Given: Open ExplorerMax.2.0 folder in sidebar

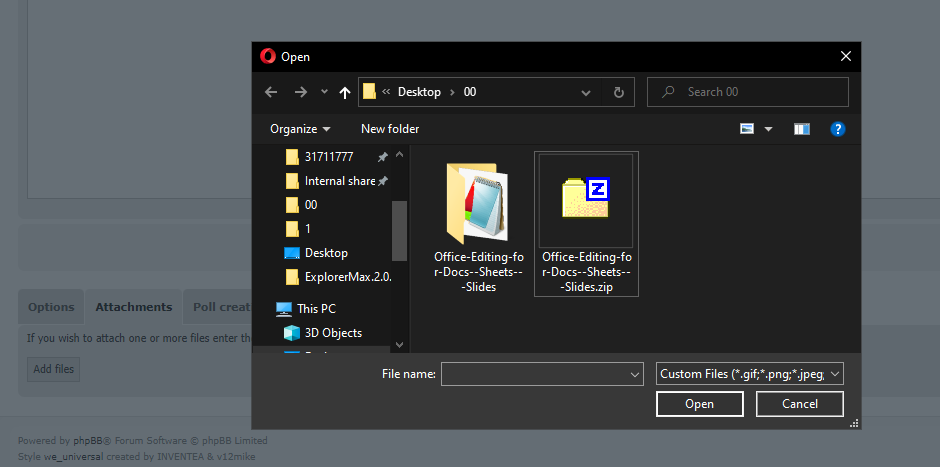Looking at the screenshot, I should pyautogui.click(x=348, y=277).
